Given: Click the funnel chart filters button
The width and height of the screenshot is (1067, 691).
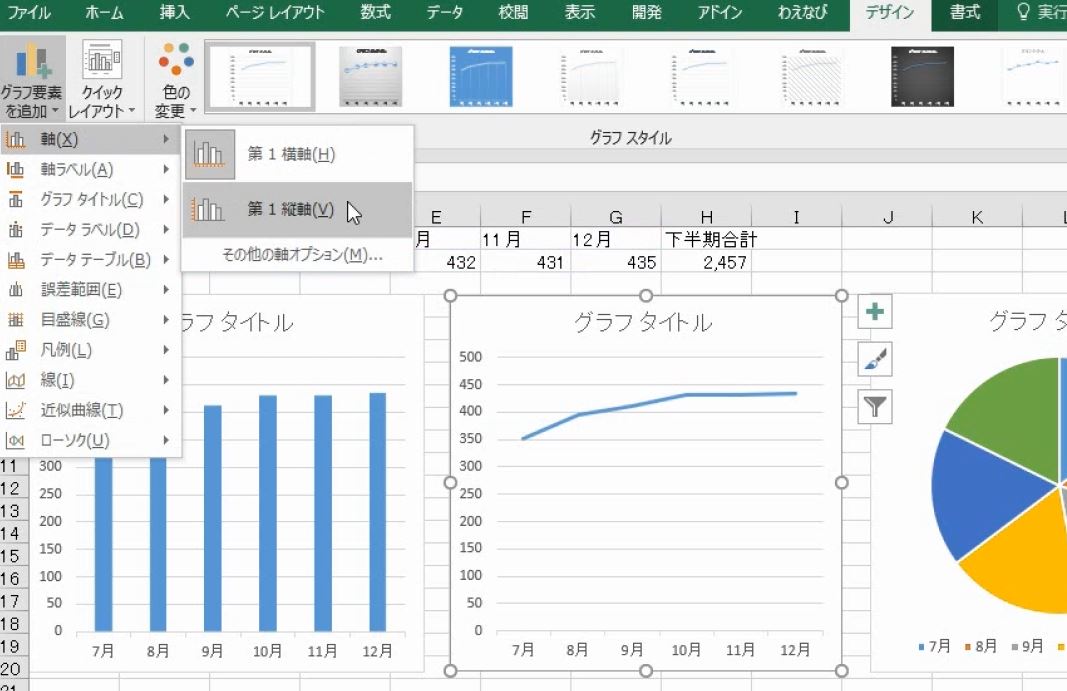Looking at the screenshot, I should pyautogui.click(x=874, y=406).
